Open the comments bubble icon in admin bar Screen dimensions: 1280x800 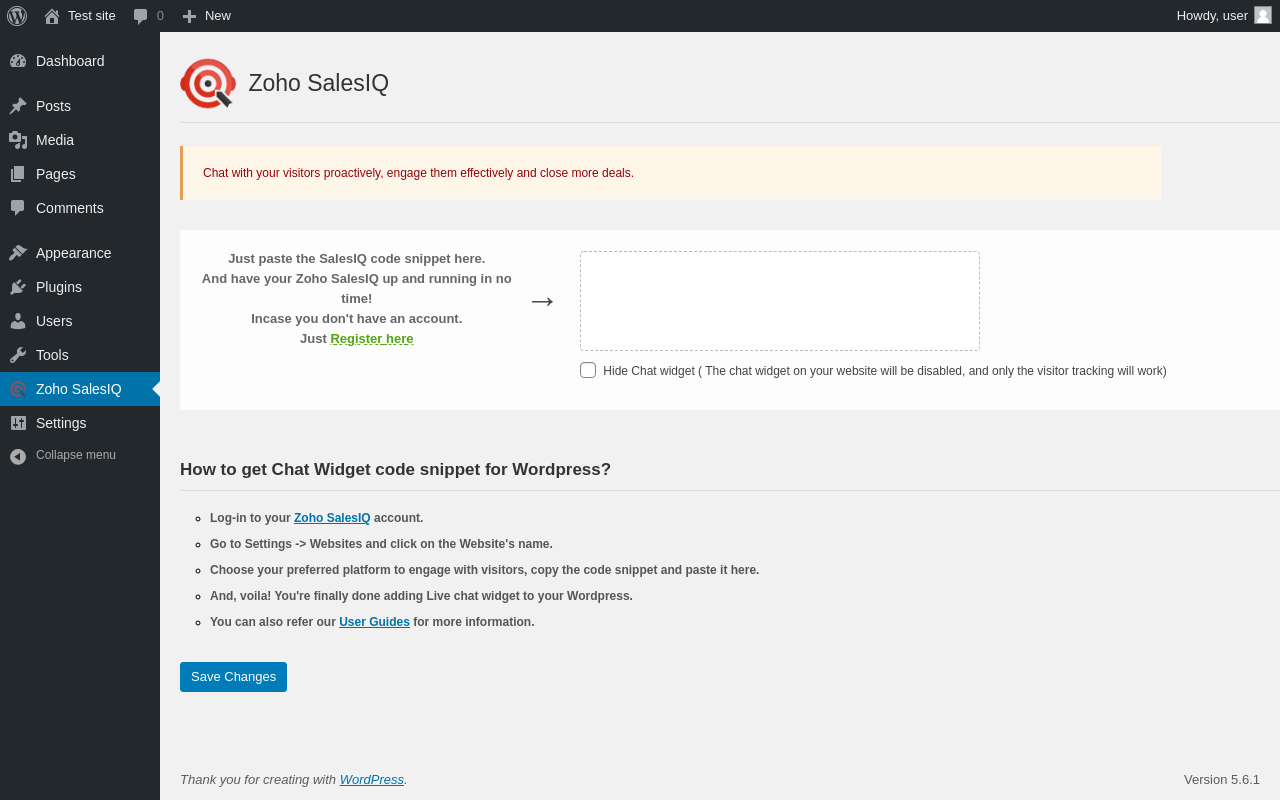pyautogui.click(x=141, y=16)
